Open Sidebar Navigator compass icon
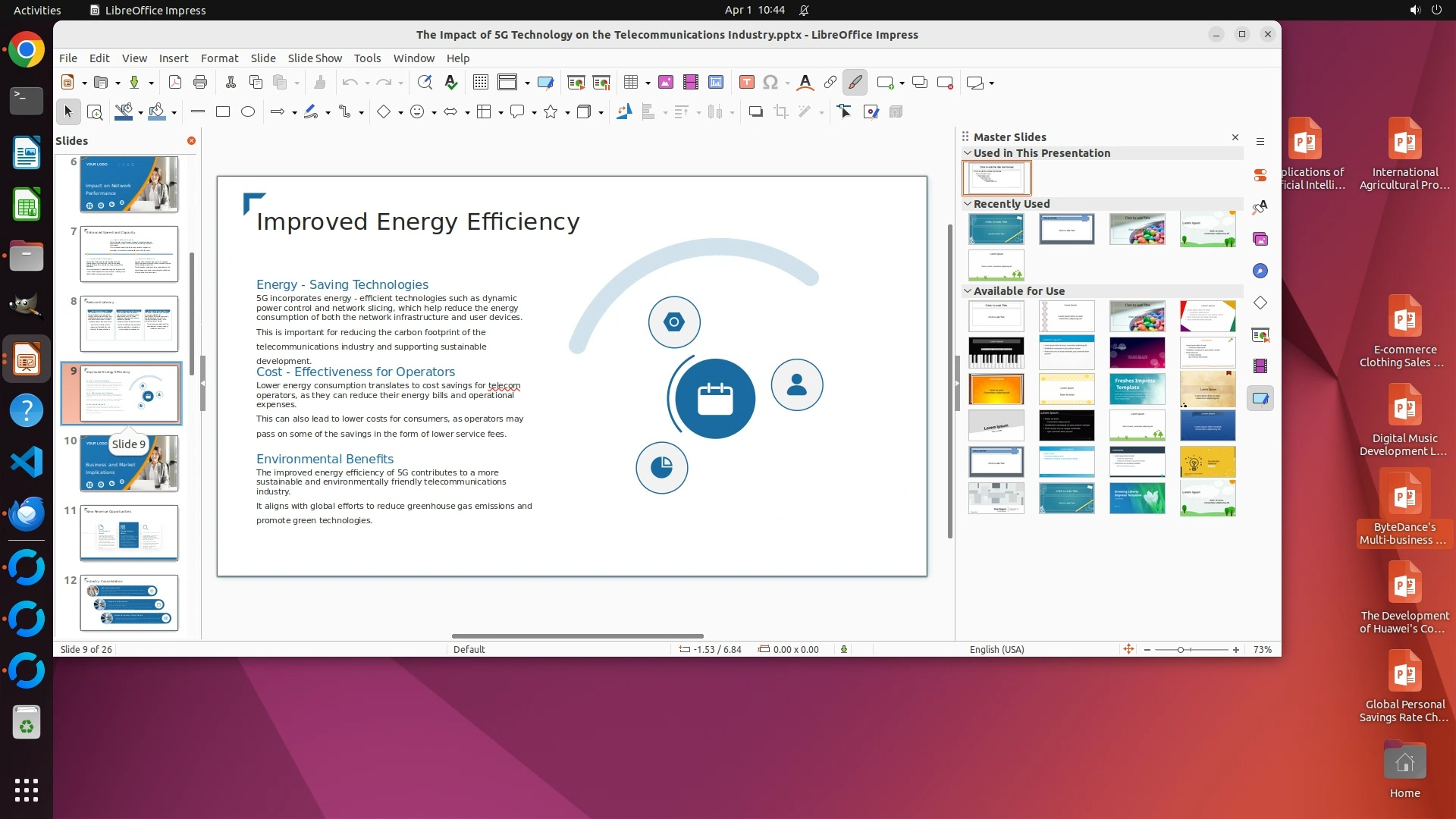 pos(1260,271)
